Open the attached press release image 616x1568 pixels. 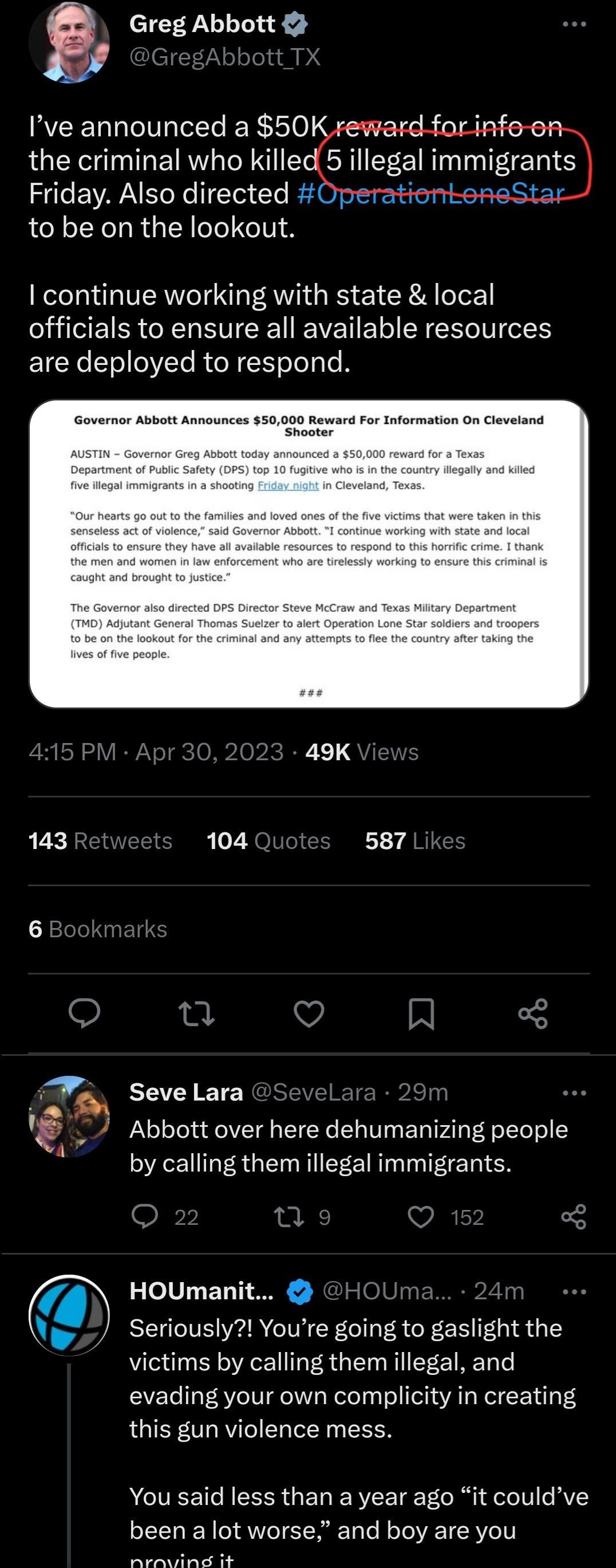coord(309,553)
